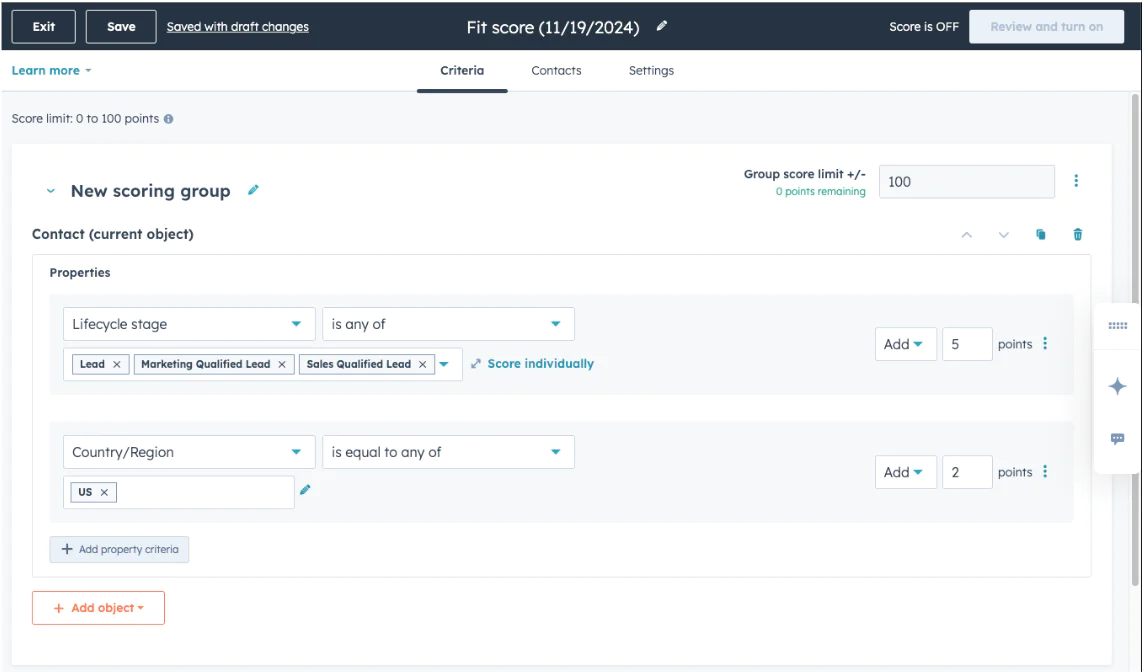Open the Lifecycle stage property dropdown

pyautogui.click(x=188, y=323)
